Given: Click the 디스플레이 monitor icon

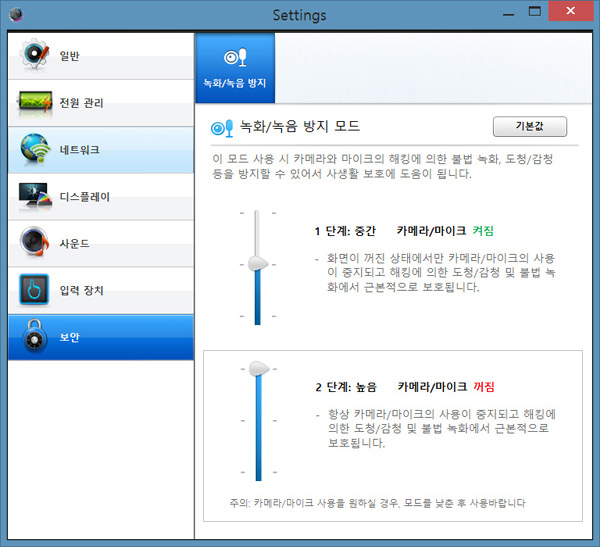Looking at the screenshot, I should pyautogui.click(x=35, y=196).
